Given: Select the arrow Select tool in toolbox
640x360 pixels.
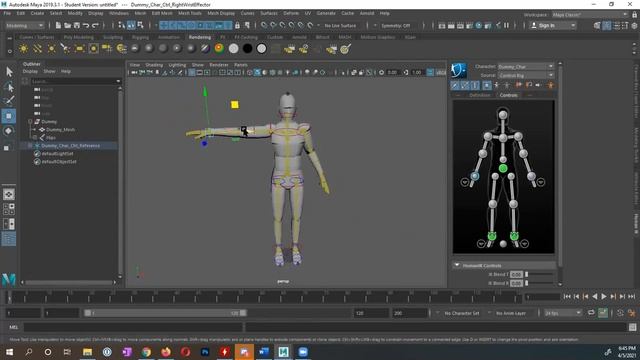Looking at the screenshot, I should [9, 72].
